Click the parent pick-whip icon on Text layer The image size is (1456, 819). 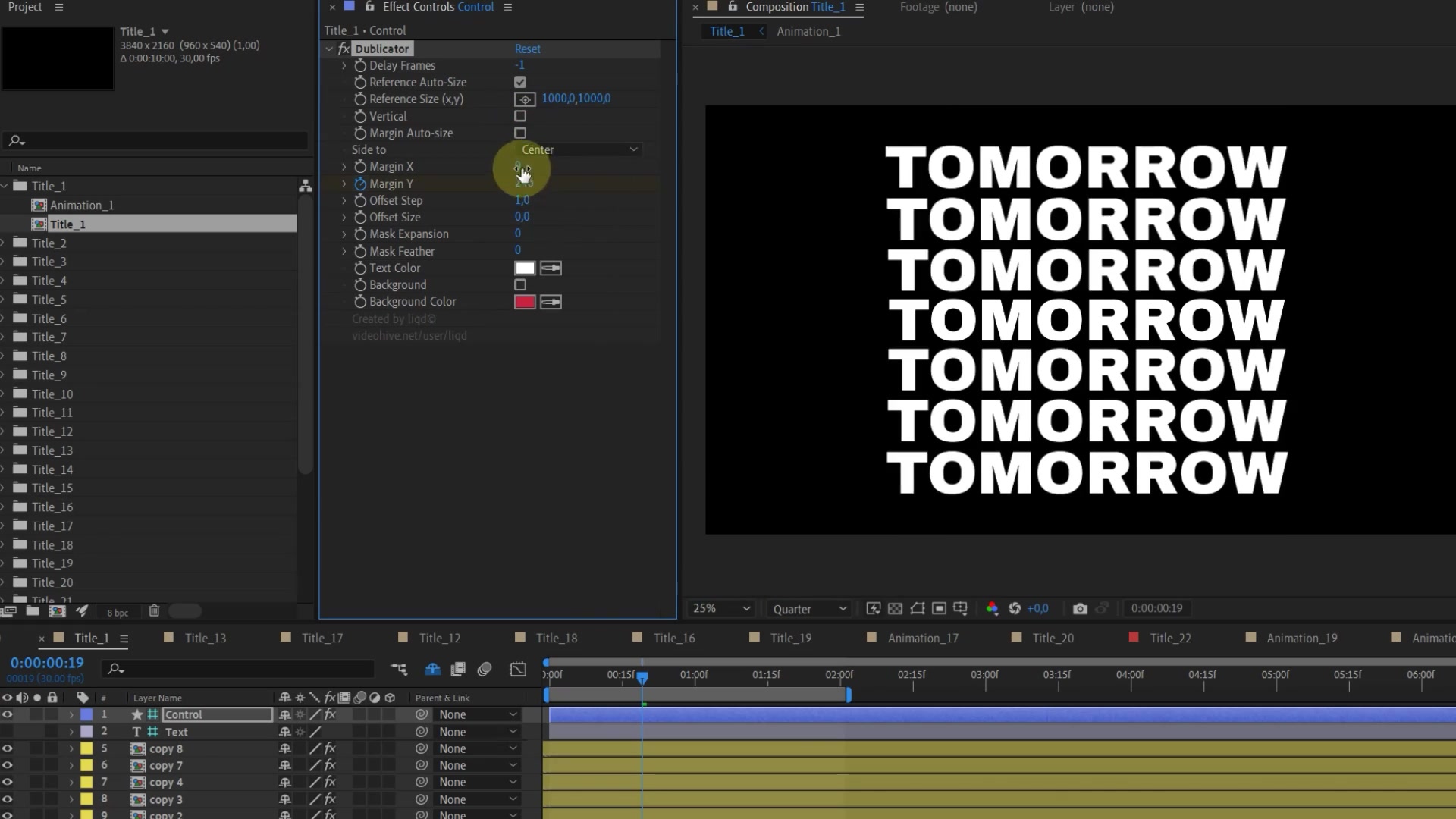[x=420, y=731]
